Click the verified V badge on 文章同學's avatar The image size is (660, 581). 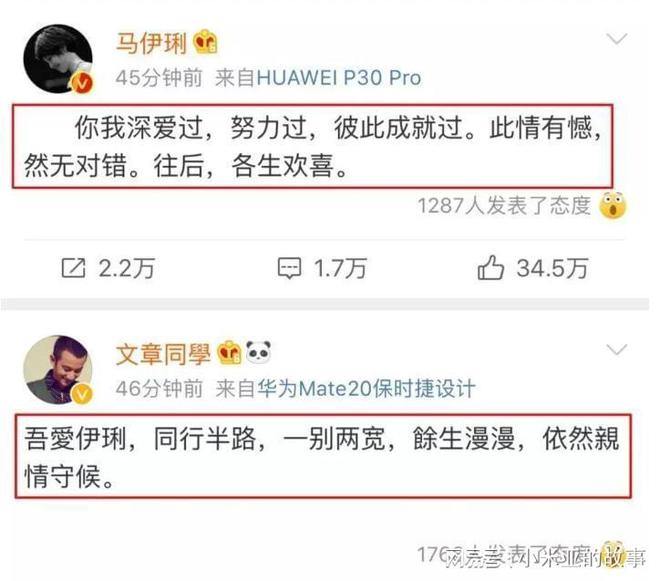[82, 394]
